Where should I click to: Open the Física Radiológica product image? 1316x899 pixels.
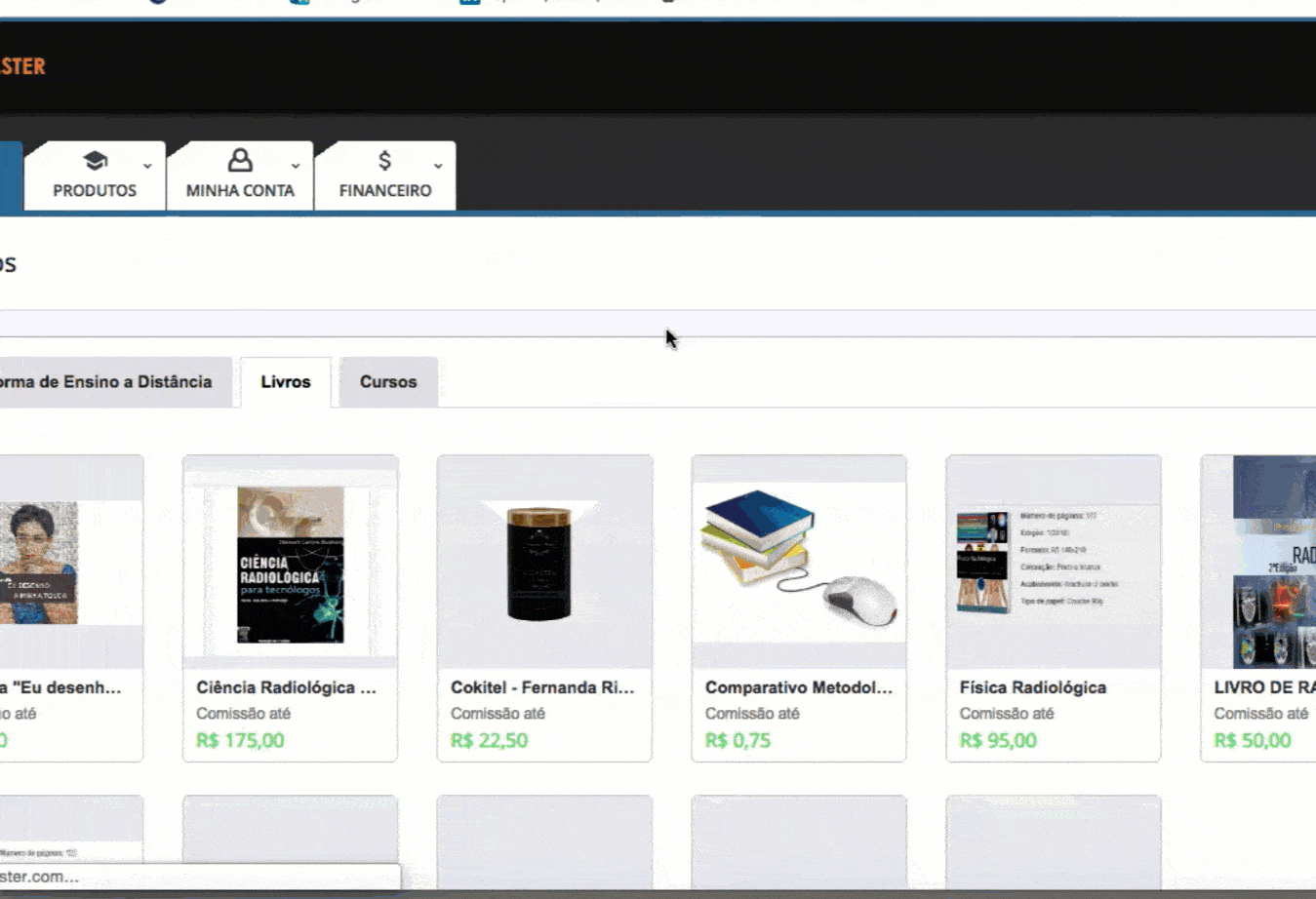pyautogui.click(x=1053, y=563)
